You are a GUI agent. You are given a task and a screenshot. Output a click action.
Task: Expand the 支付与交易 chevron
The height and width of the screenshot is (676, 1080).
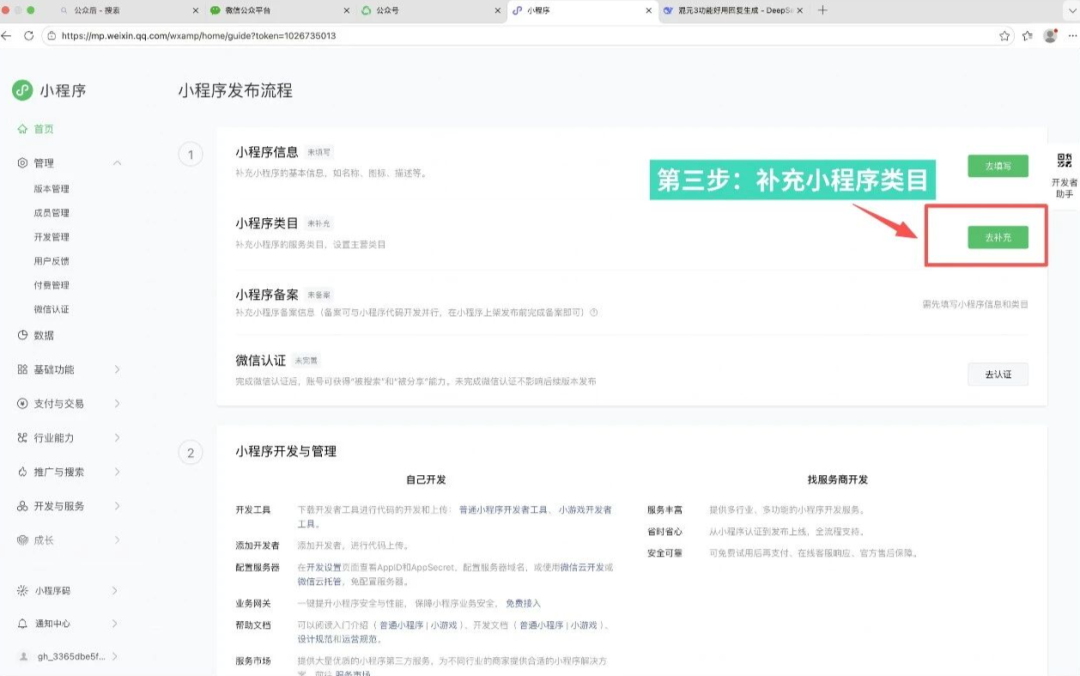(117, 403)
